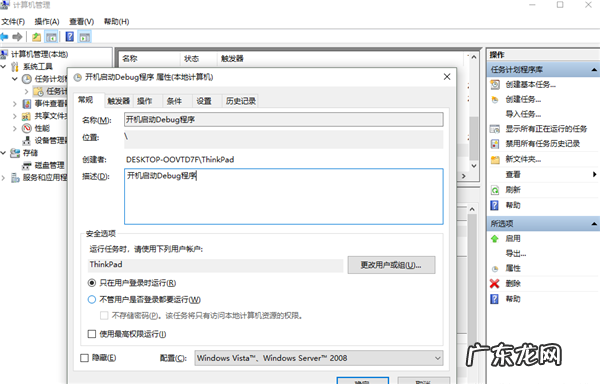Expand the 服务和应用程序 tree node
The height and width of the screenshot is (384, 600).
pyautogui.click(x=4, y=177)
